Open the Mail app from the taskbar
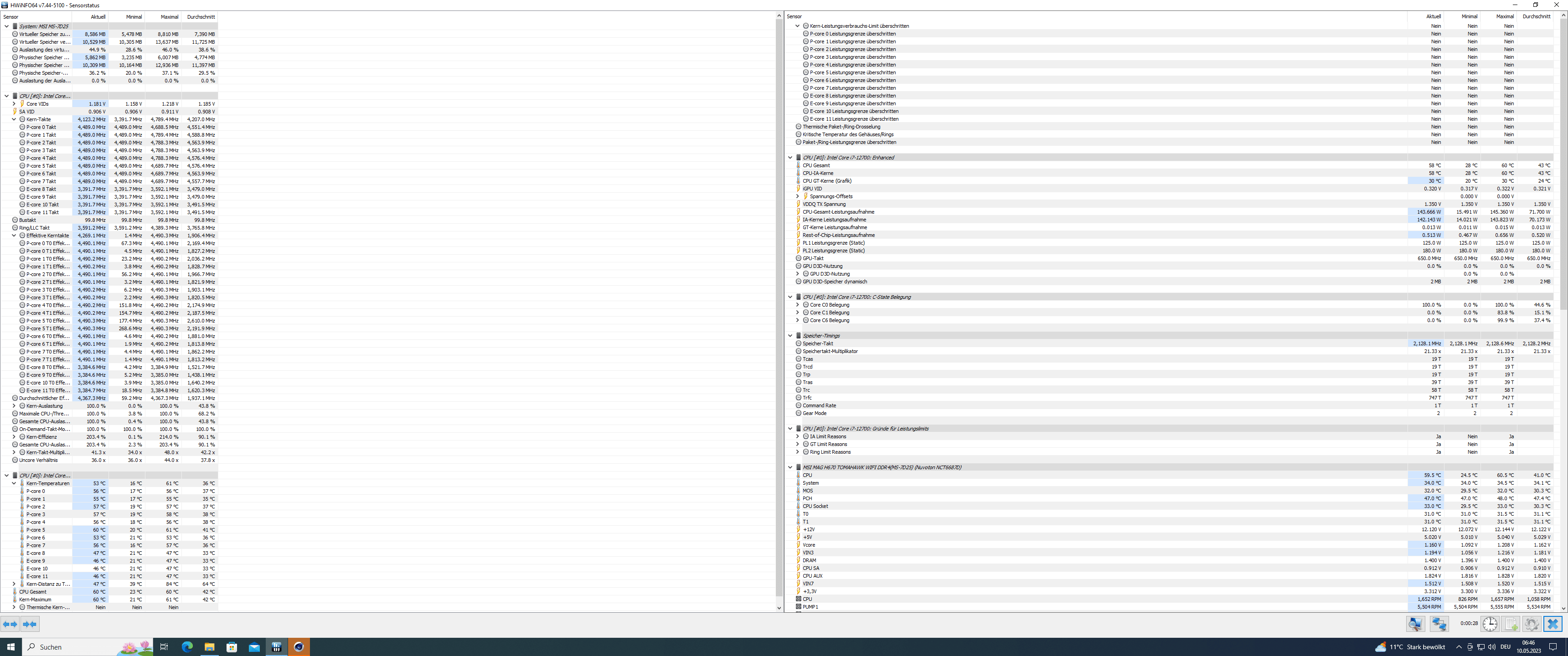 (254, 647)
